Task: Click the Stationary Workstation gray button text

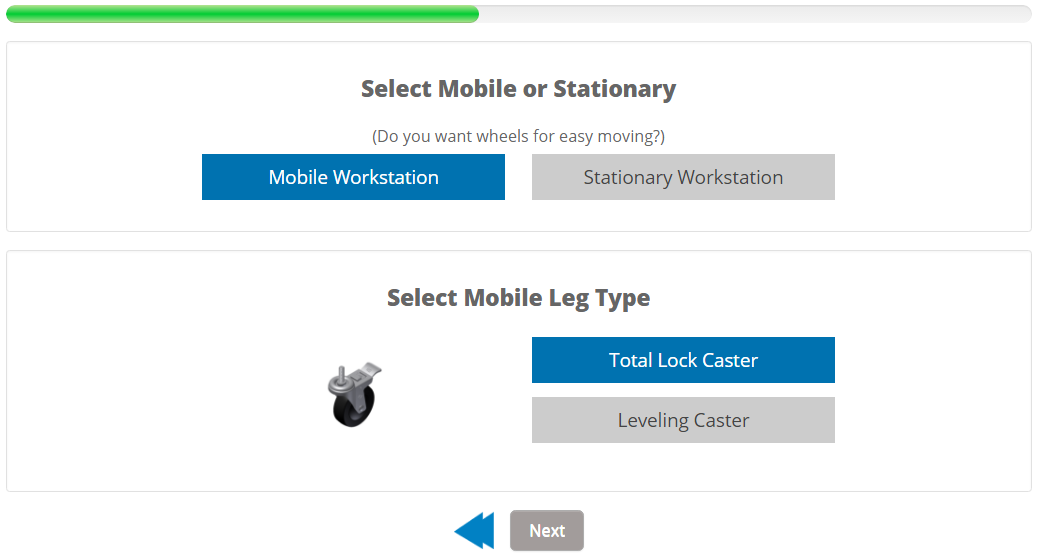Action: click(683, 177)
